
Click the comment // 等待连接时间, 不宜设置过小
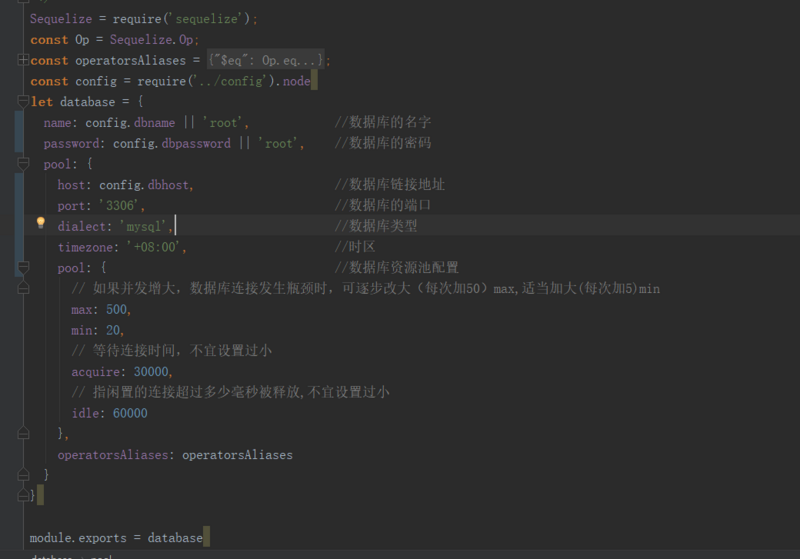172,351
